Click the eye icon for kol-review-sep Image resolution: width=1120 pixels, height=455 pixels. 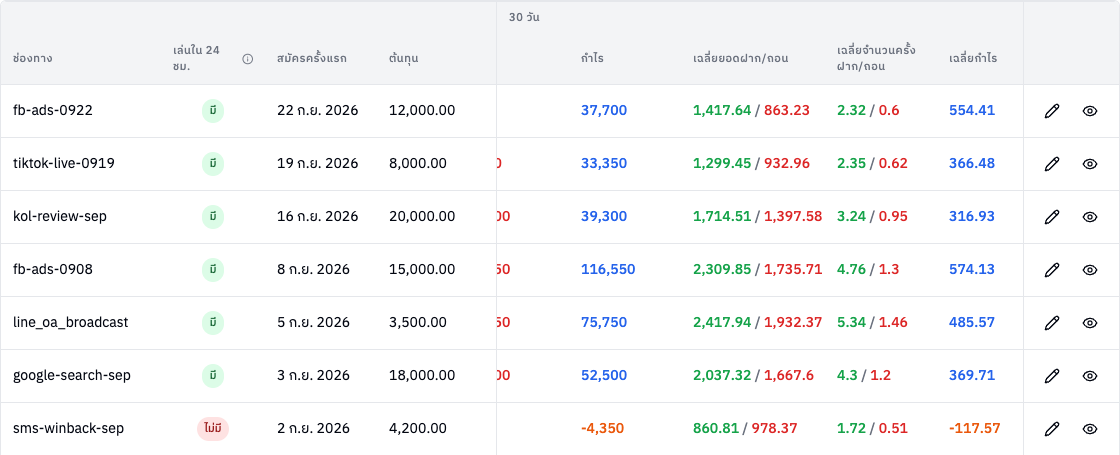pos(1089,216)
